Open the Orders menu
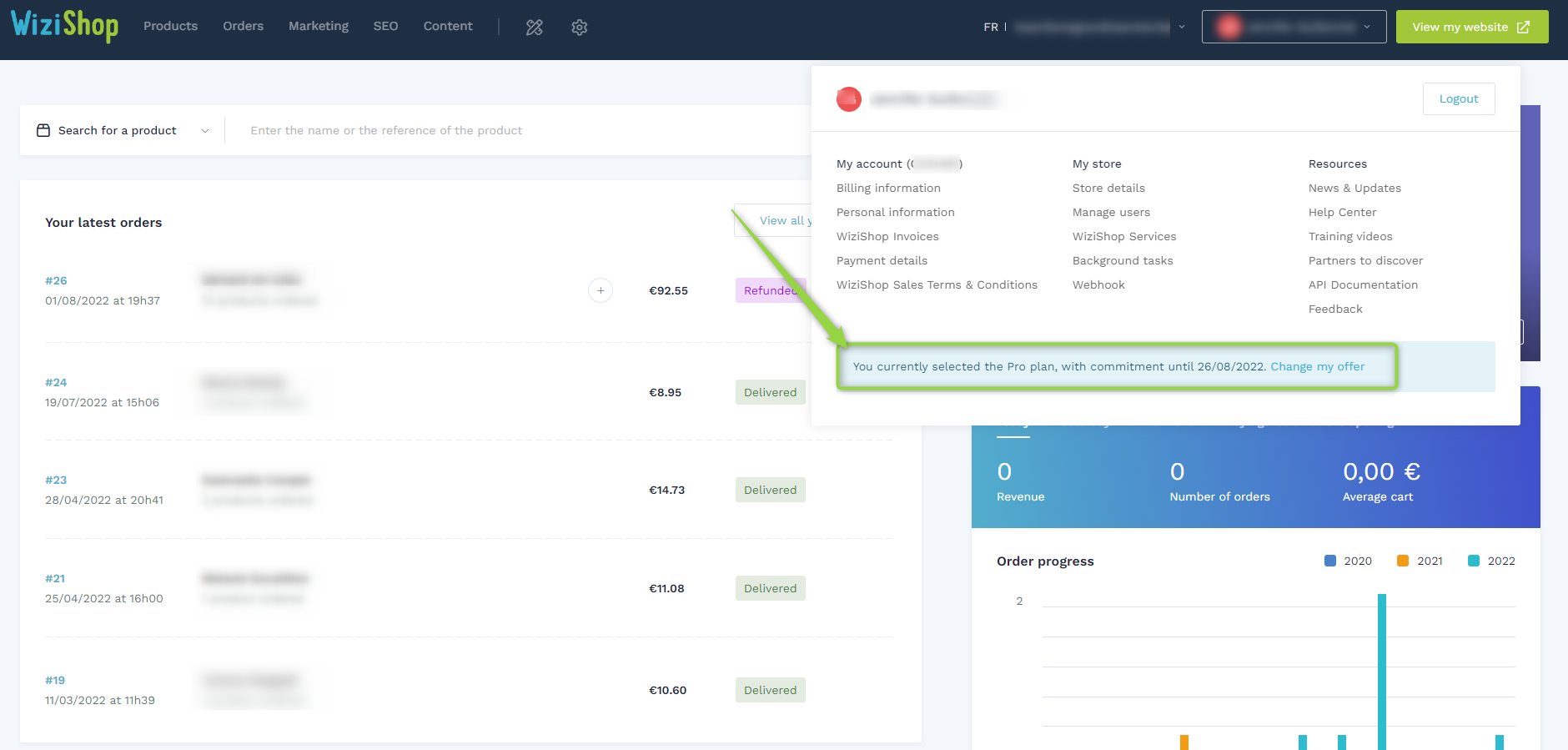 243,26
